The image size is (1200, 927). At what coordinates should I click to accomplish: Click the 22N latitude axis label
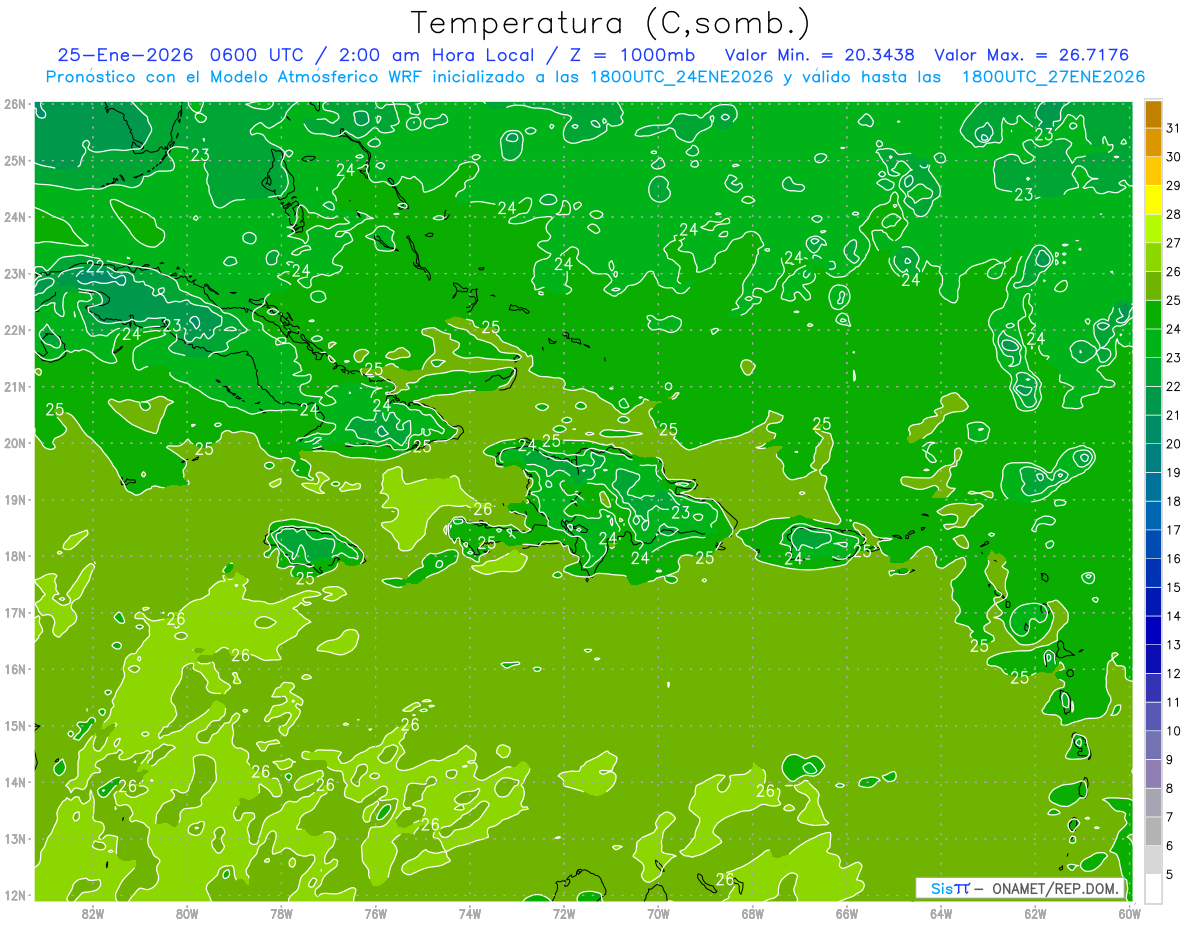(x=14, y=330)
